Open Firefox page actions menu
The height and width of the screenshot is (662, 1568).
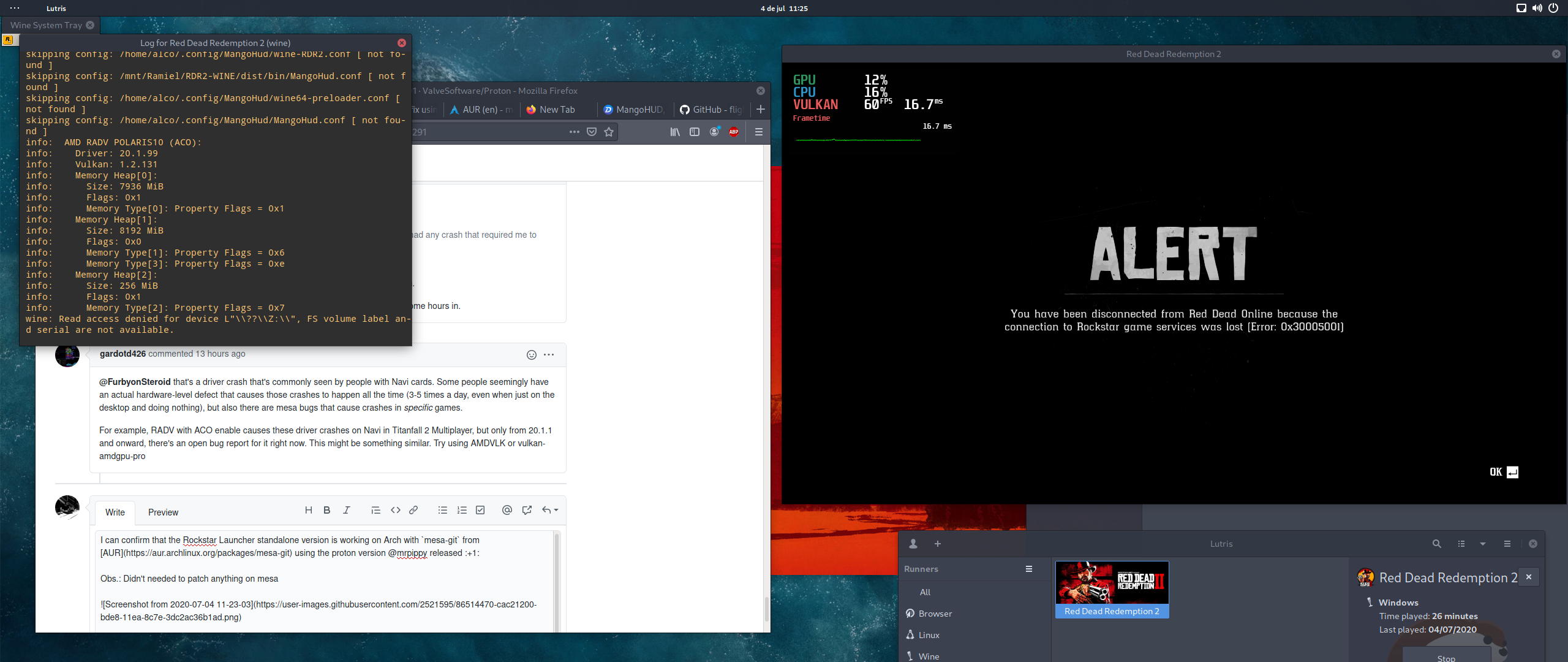[574, 132]
